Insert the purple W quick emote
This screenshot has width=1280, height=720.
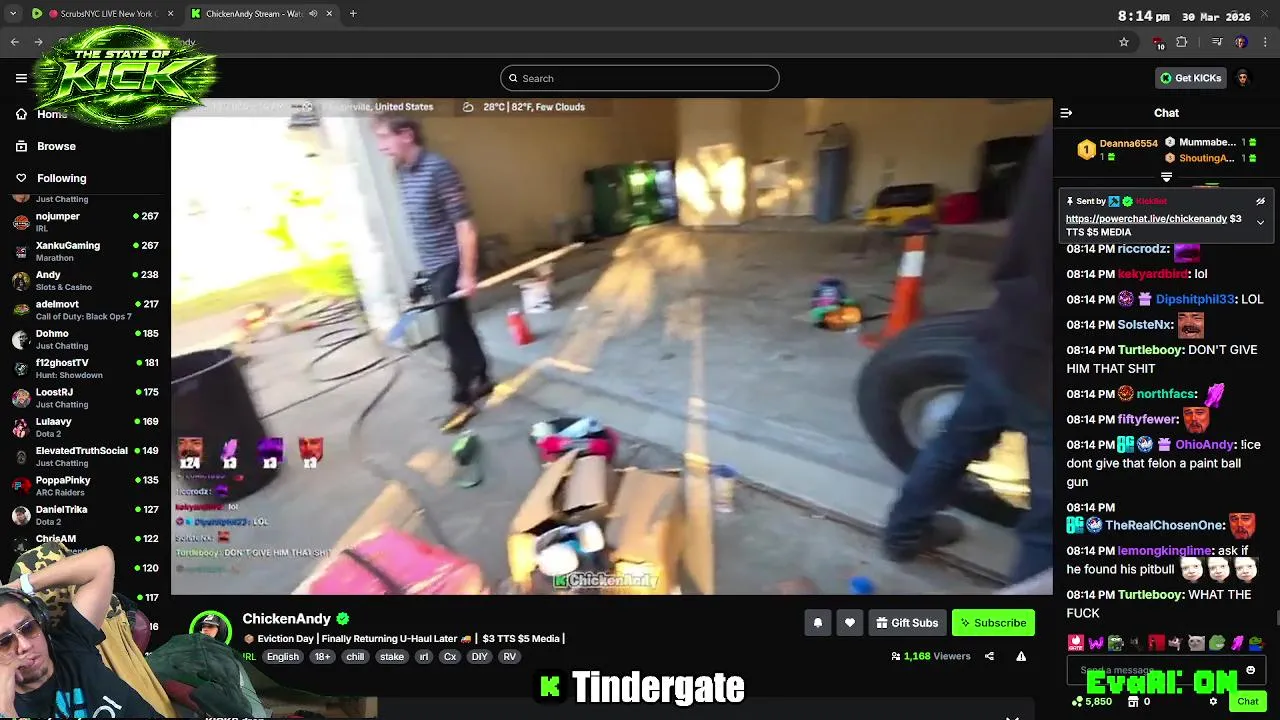point(1095,643)
